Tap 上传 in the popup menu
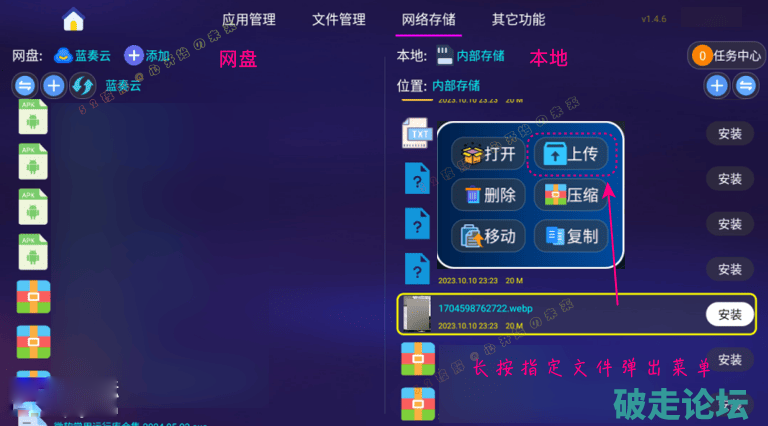The image size is (768, 426). click(x=571, y=154)
